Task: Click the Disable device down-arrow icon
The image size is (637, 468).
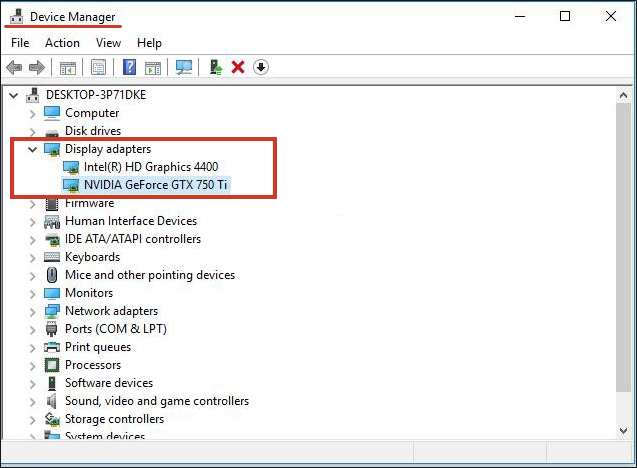Action: (x=261, y=67)
